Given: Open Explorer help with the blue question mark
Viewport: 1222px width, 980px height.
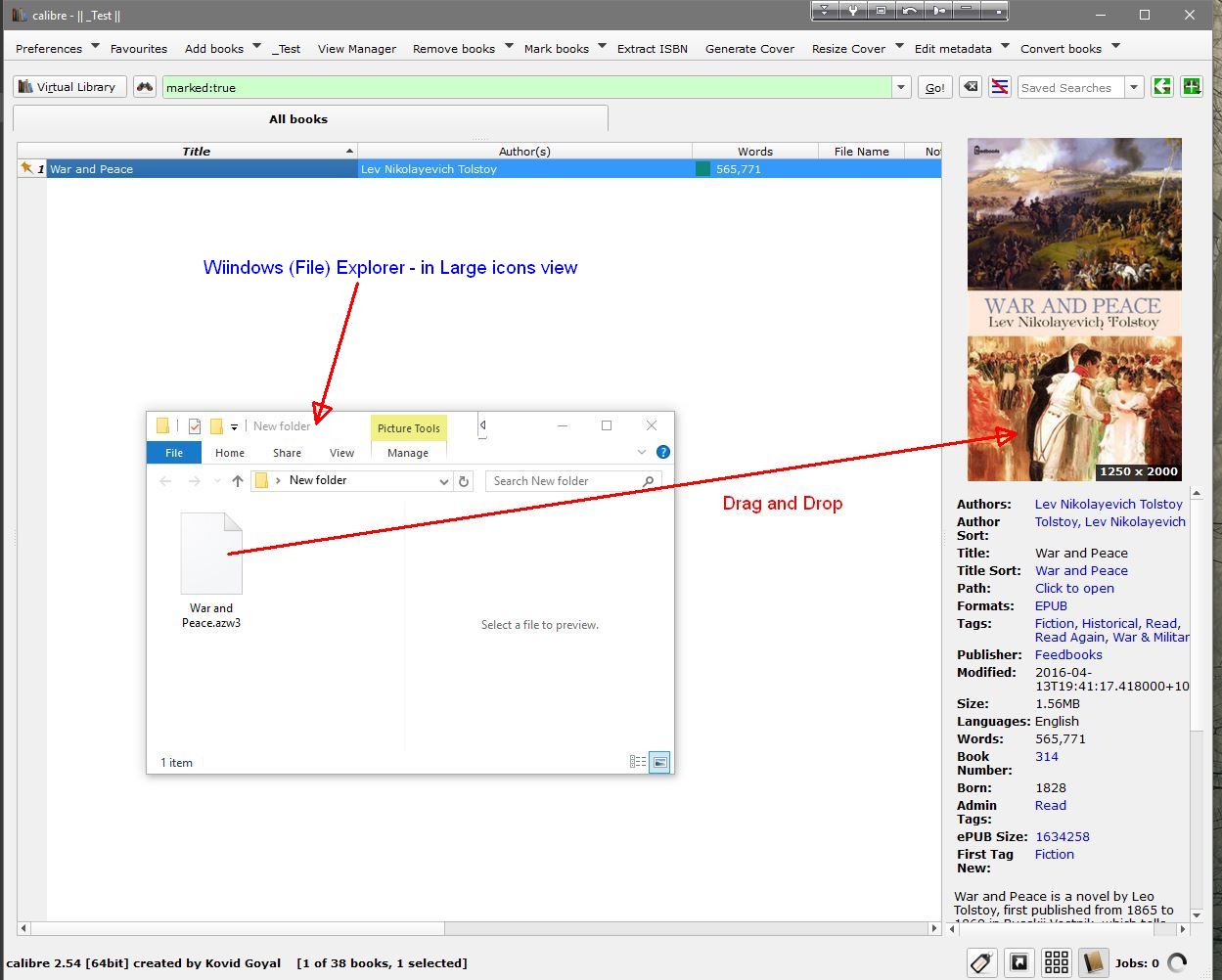Looking at the screenshot, I should pos(663,452).
